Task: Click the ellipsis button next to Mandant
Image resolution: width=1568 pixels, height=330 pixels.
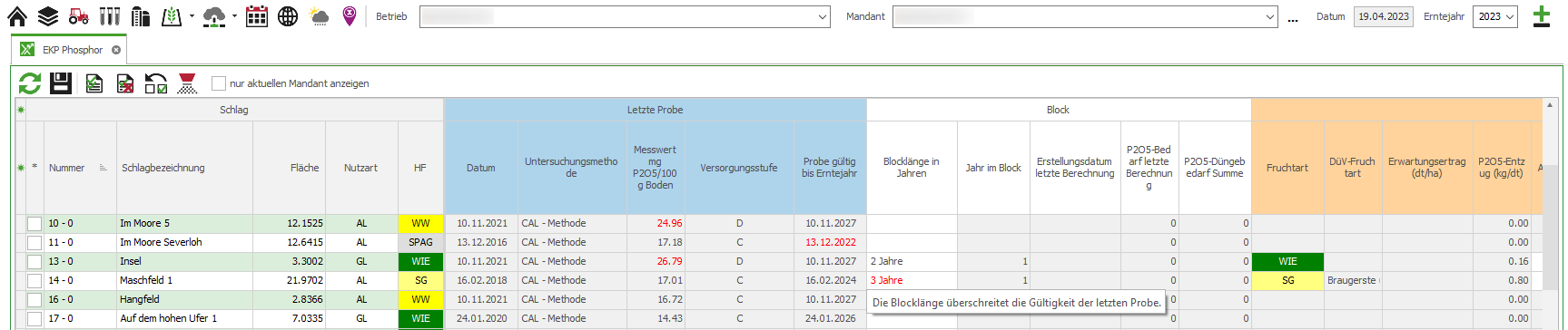Action: click(1293, 17)
